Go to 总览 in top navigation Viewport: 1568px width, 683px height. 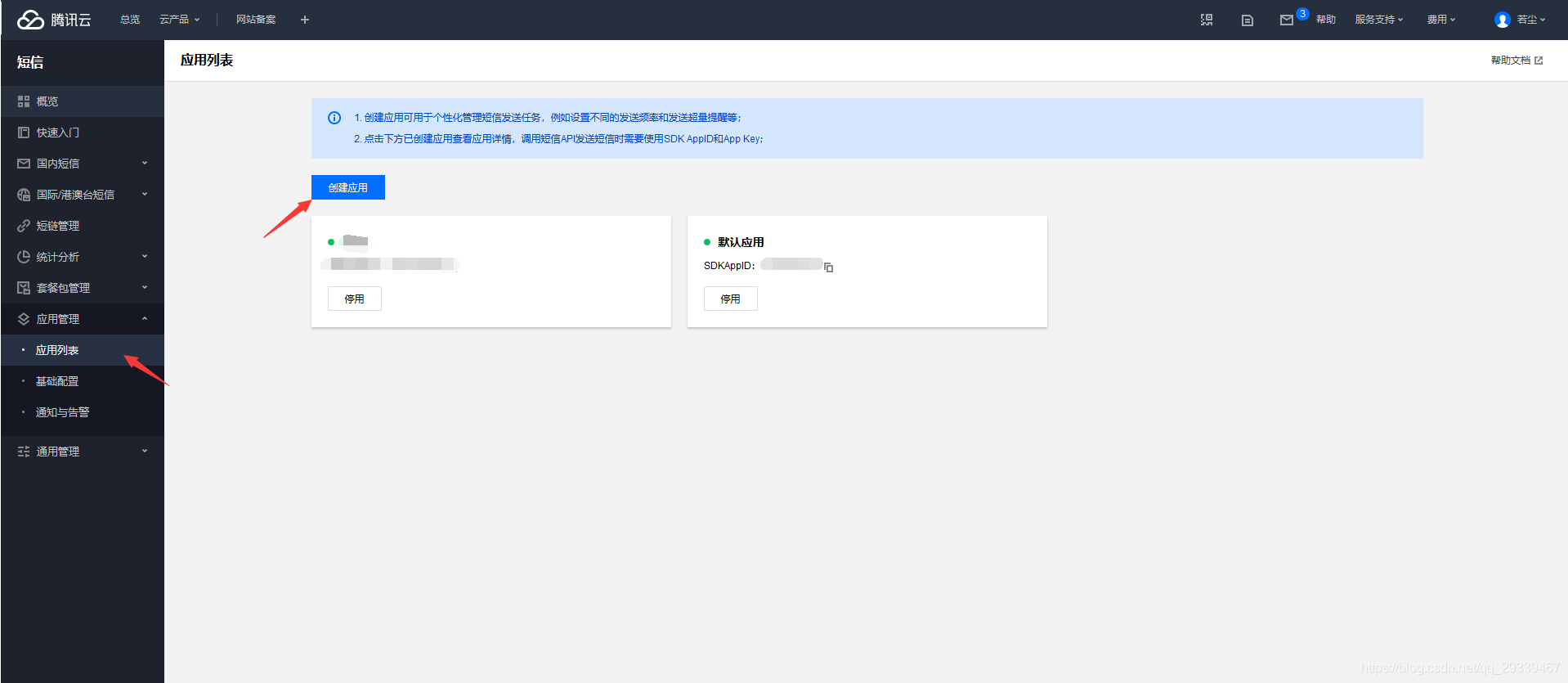tap(130, 20)
